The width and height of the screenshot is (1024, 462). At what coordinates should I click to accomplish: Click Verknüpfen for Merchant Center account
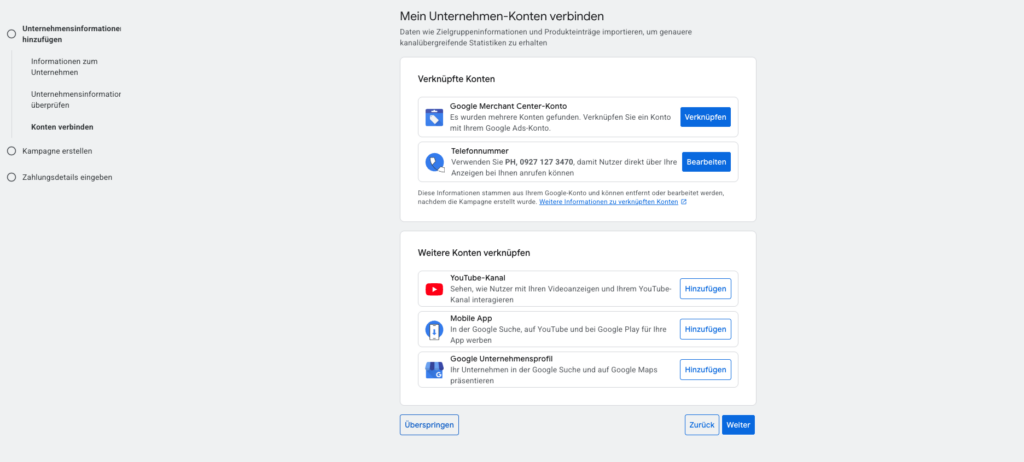705,117
